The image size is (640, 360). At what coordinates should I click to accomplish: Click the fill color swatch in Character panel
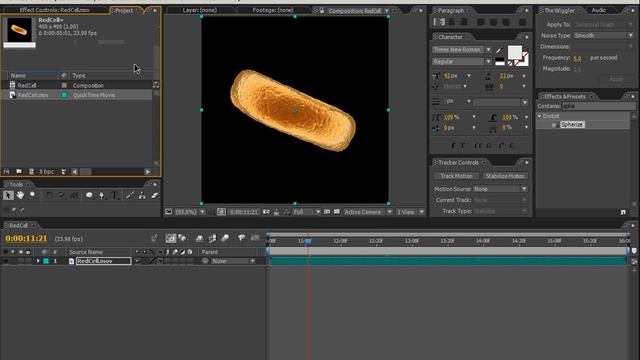tap(514, 52)
